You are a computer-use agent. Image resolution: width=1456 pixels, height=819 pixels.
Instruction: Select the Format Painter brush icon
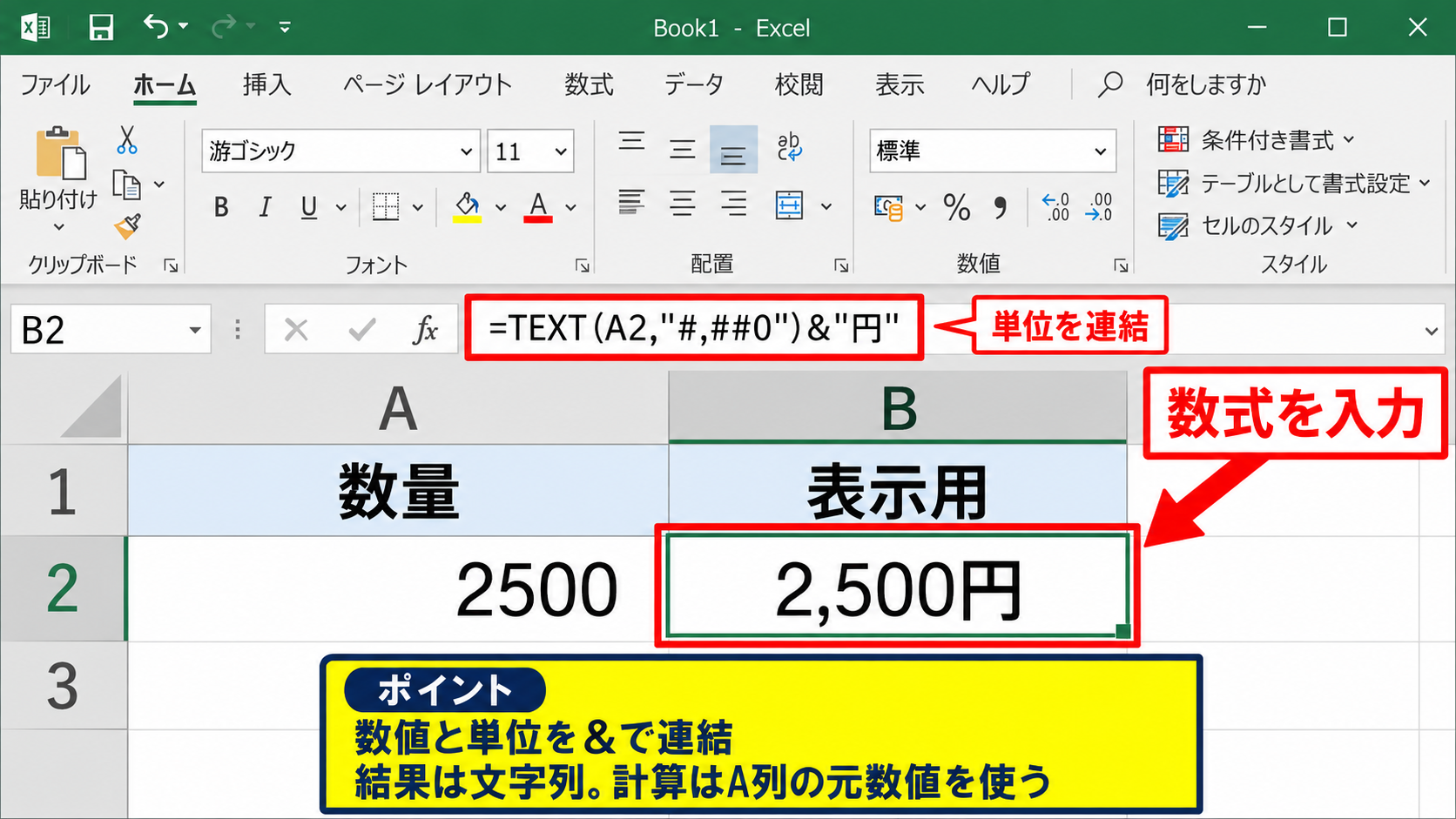[127, 227]
